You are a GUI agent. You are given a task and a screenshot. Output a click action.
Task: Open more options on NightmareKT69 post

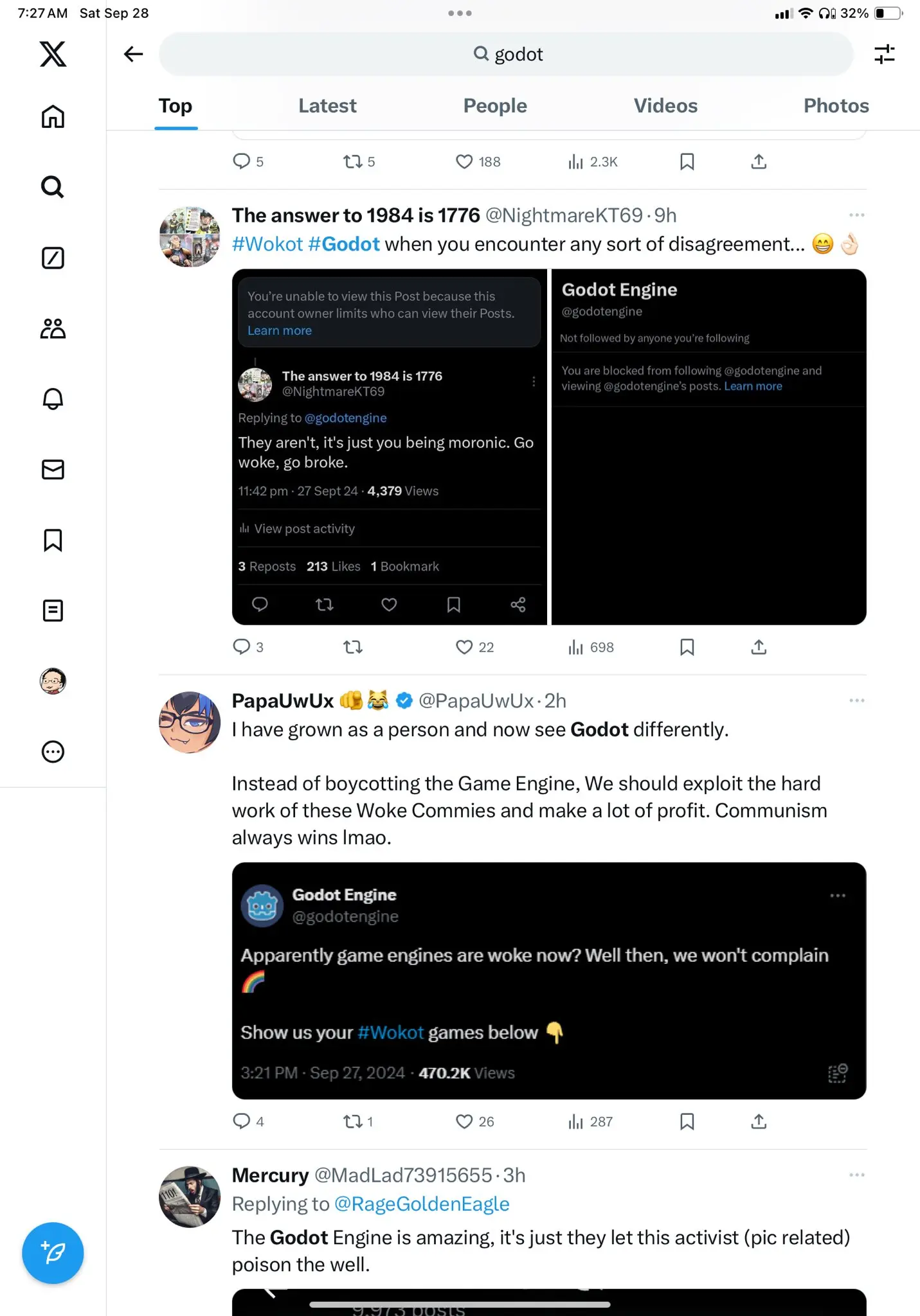click(856, 215)
